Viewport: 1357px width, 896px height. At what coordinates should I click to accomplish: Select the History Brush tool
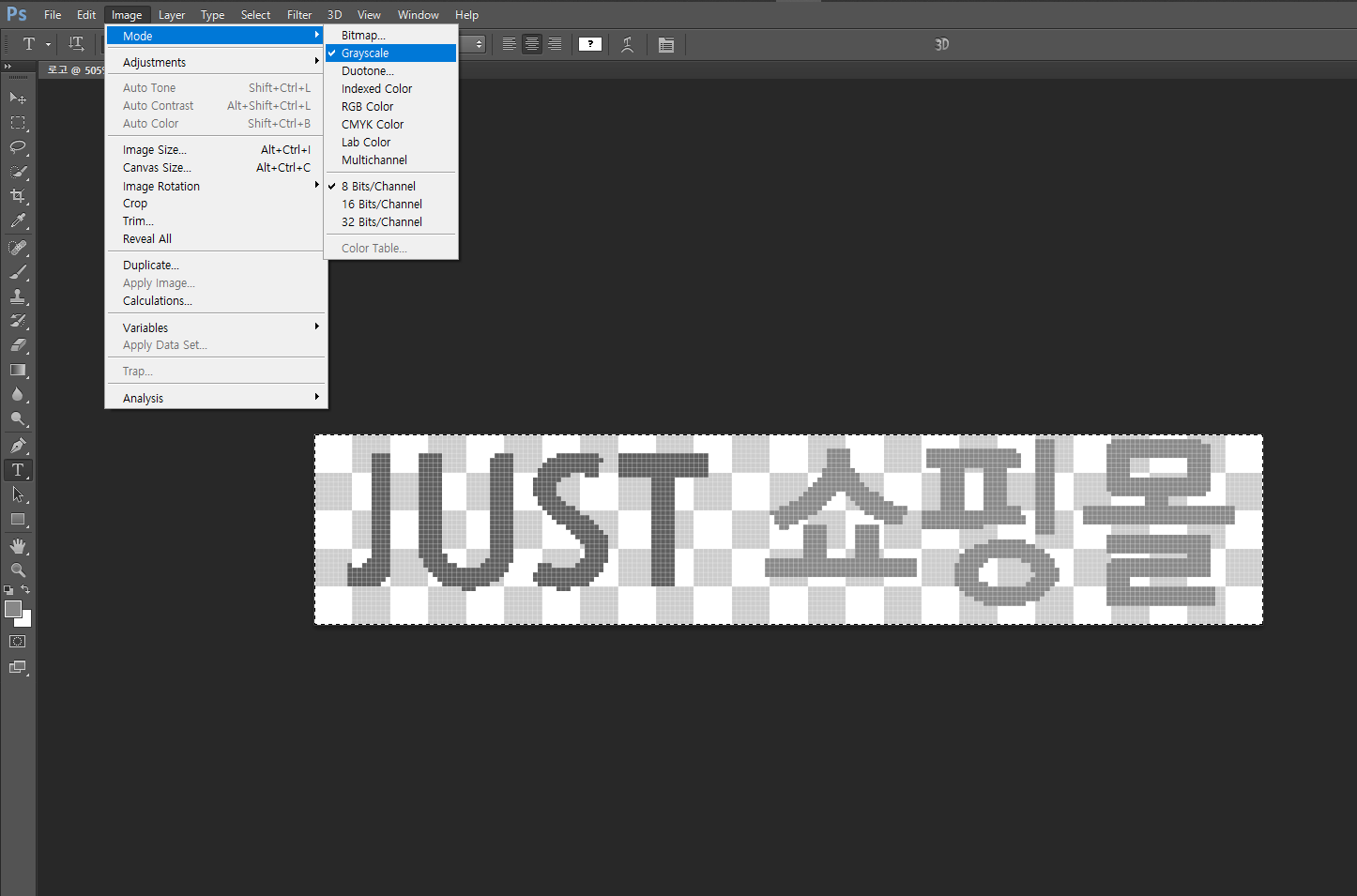[18, 321]
